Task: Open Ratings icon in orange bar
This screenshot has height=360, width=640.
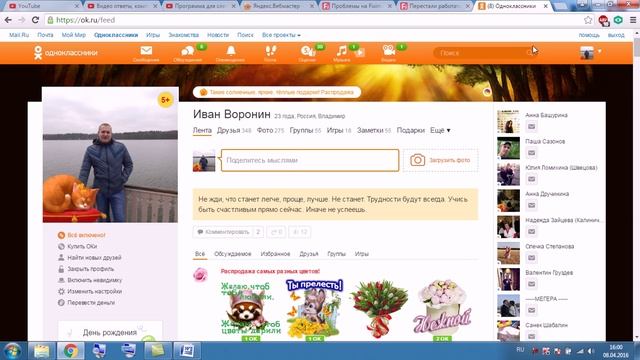Action: click(308, 51)
